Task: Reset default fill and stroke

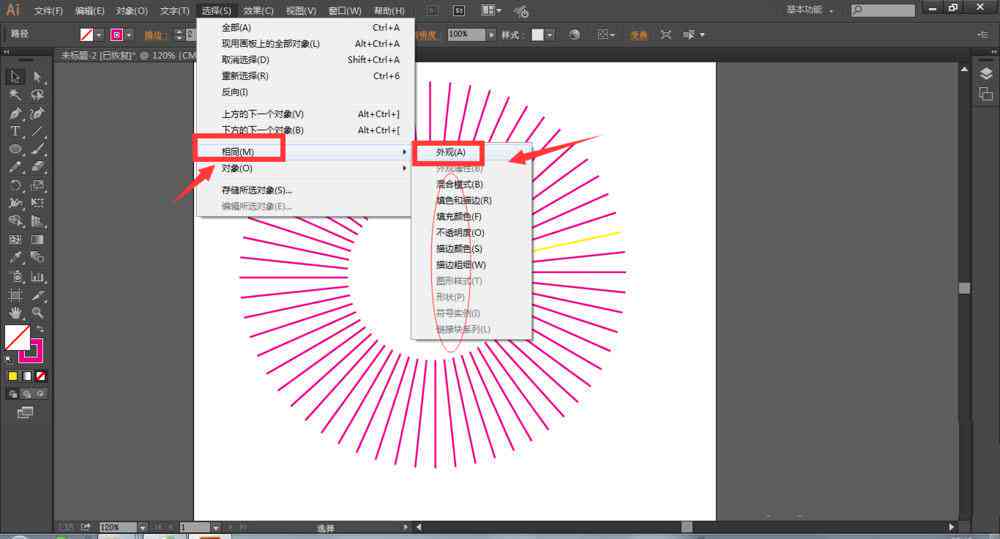Action: click(8, 358)
